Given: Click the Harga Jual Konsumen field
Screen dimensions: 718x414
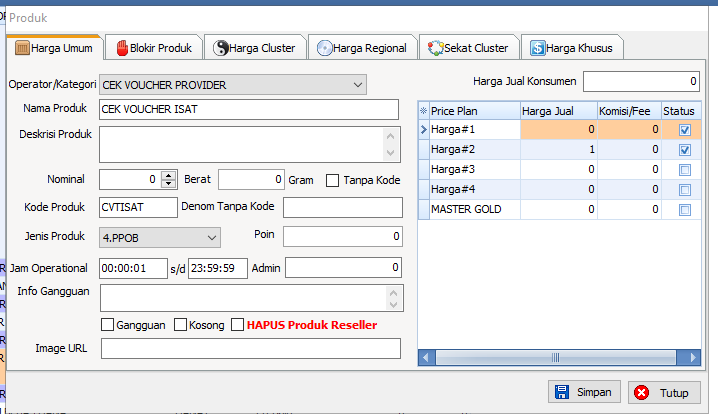Looking at the screenshot, I should (x=641, y=82).
